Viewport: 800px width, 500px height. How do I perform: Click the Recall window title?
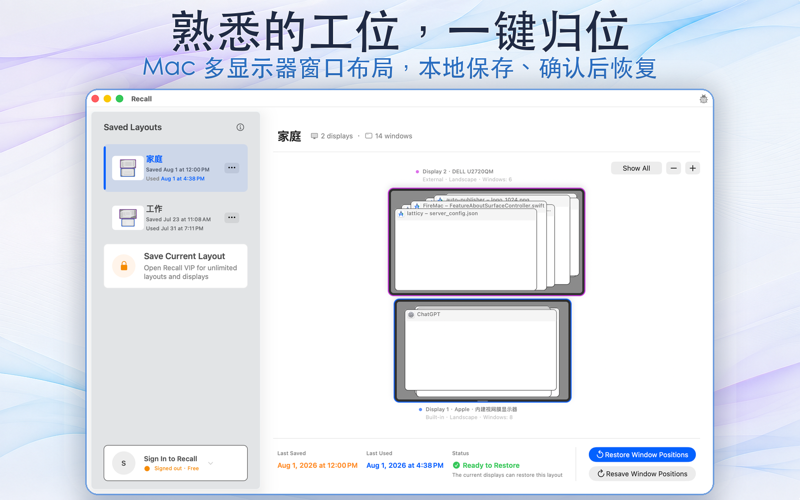tap(141, 99)
